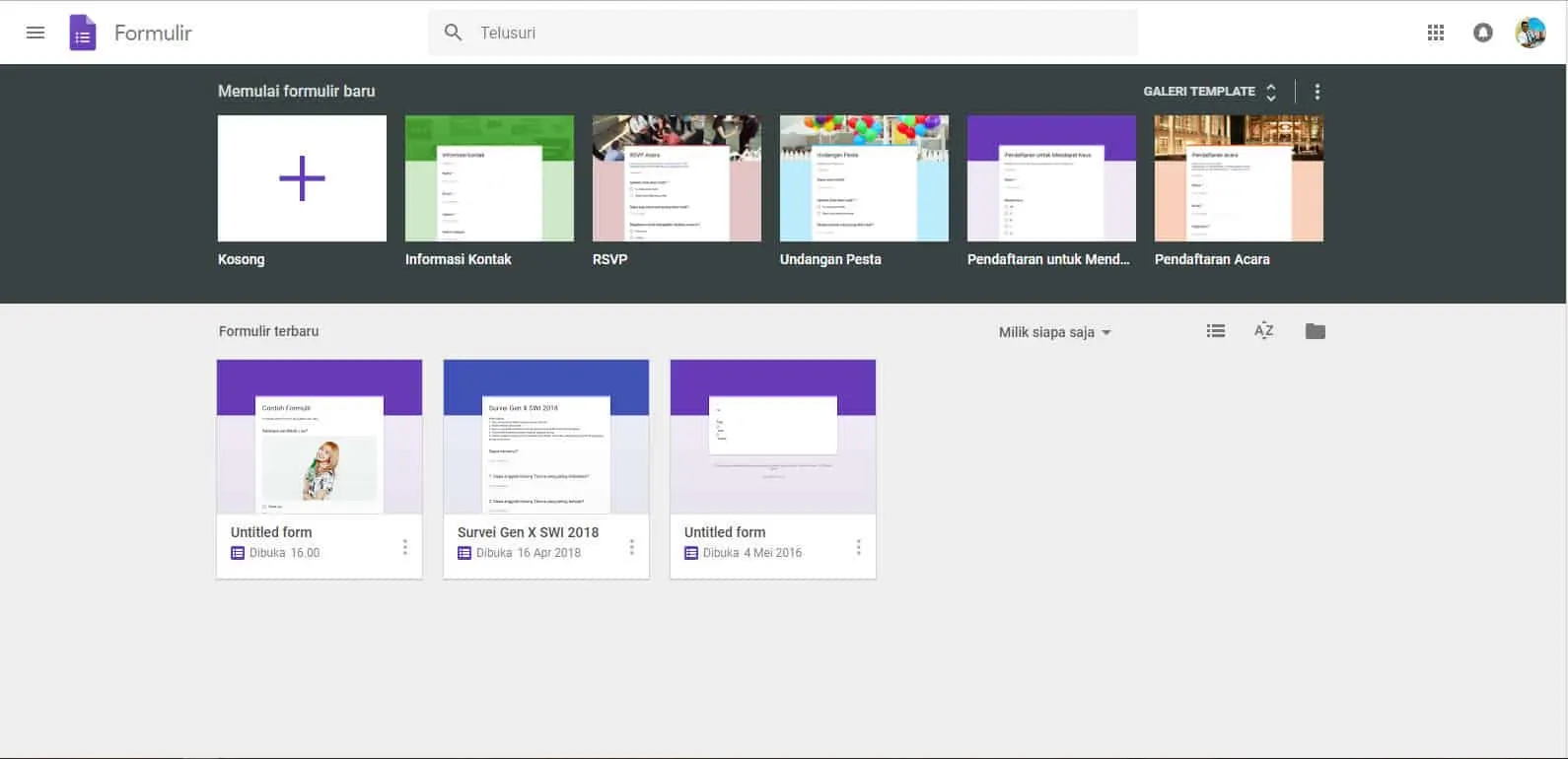This screenshot has height=759, width=1568.
Task: Open the hamburger main menu
Action: click(36, 33)
